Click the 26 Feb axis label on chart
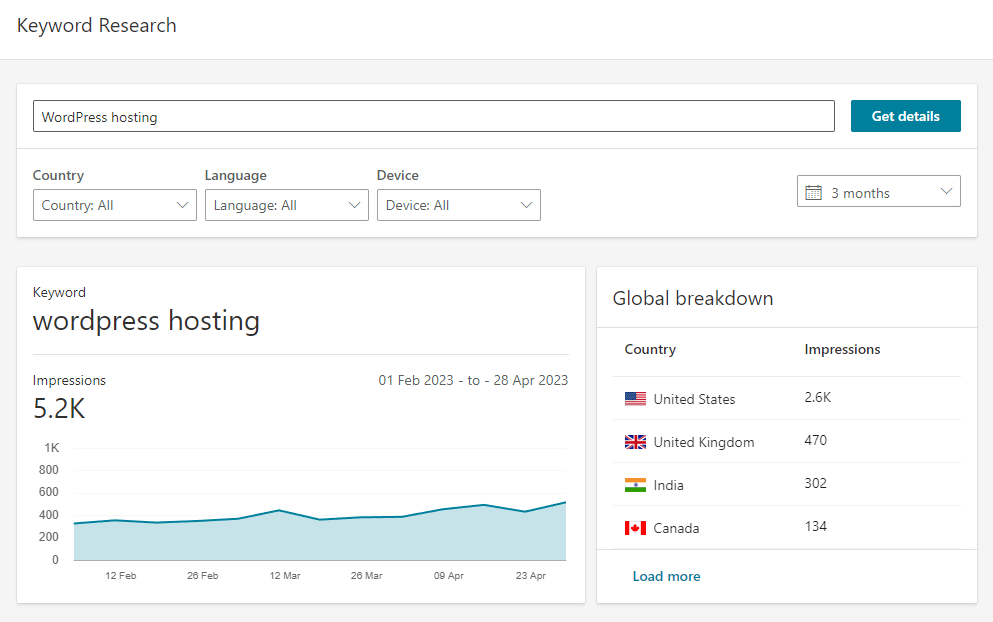The height and width of the screenshot is (622, 993). (203, 576)
